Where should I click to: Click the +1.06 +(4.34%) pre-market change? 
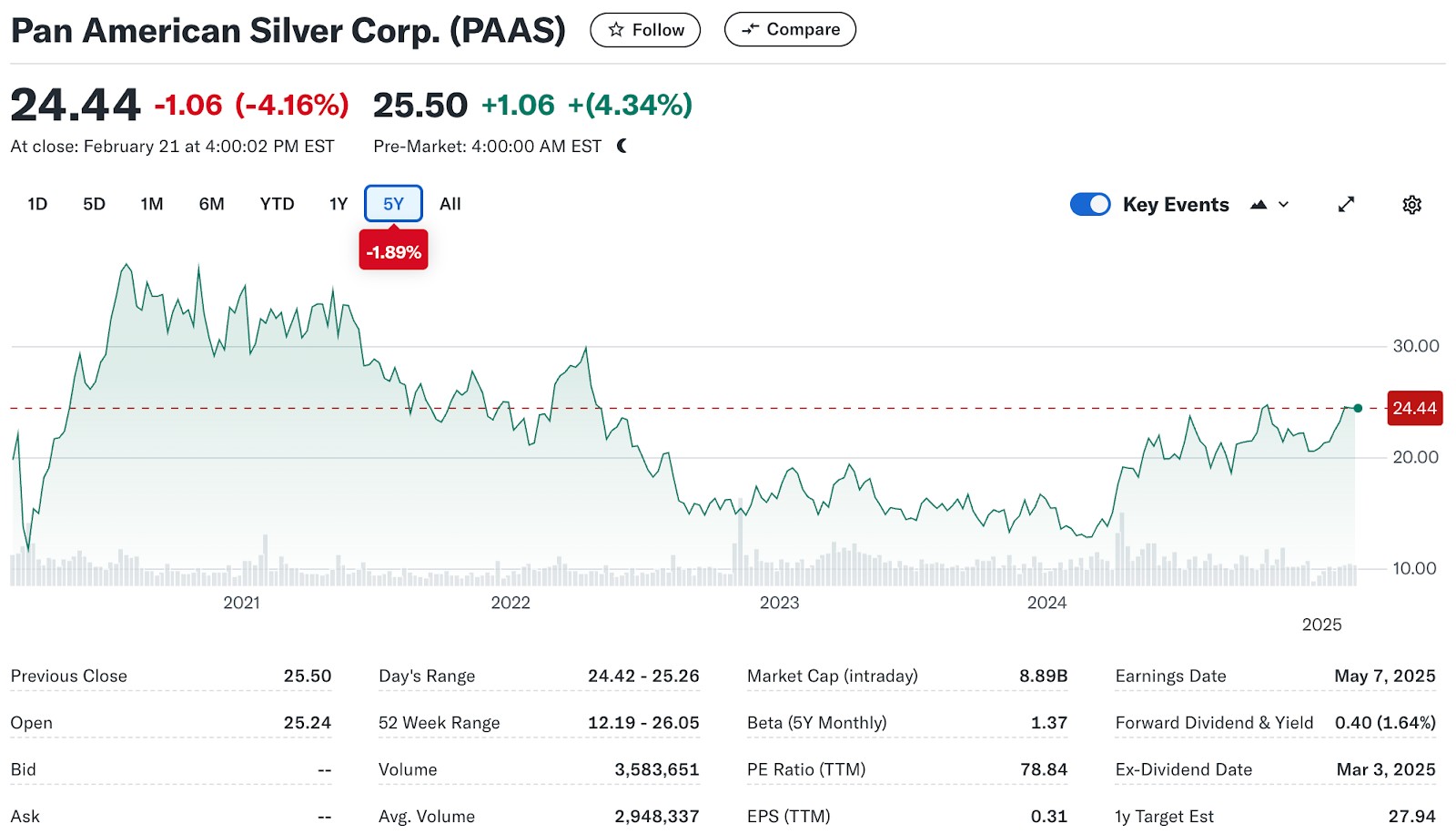pos(587,105)
